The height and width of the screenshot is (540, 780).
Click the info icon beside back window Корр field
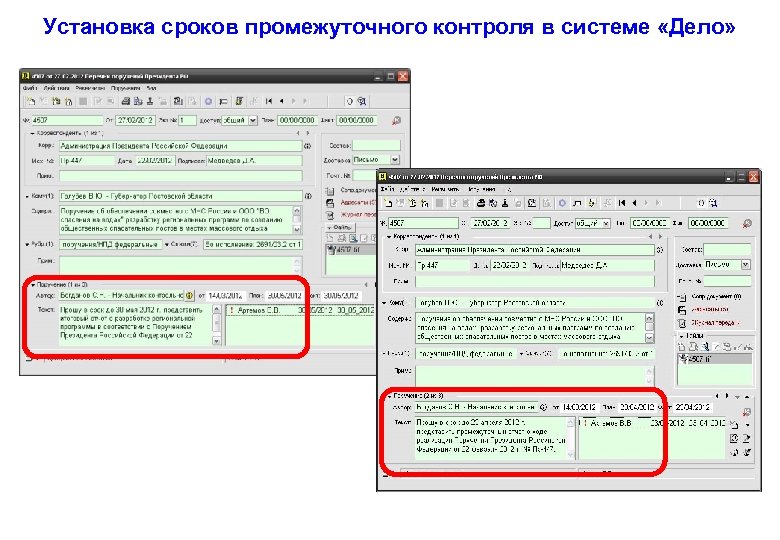tap(307, 146)
